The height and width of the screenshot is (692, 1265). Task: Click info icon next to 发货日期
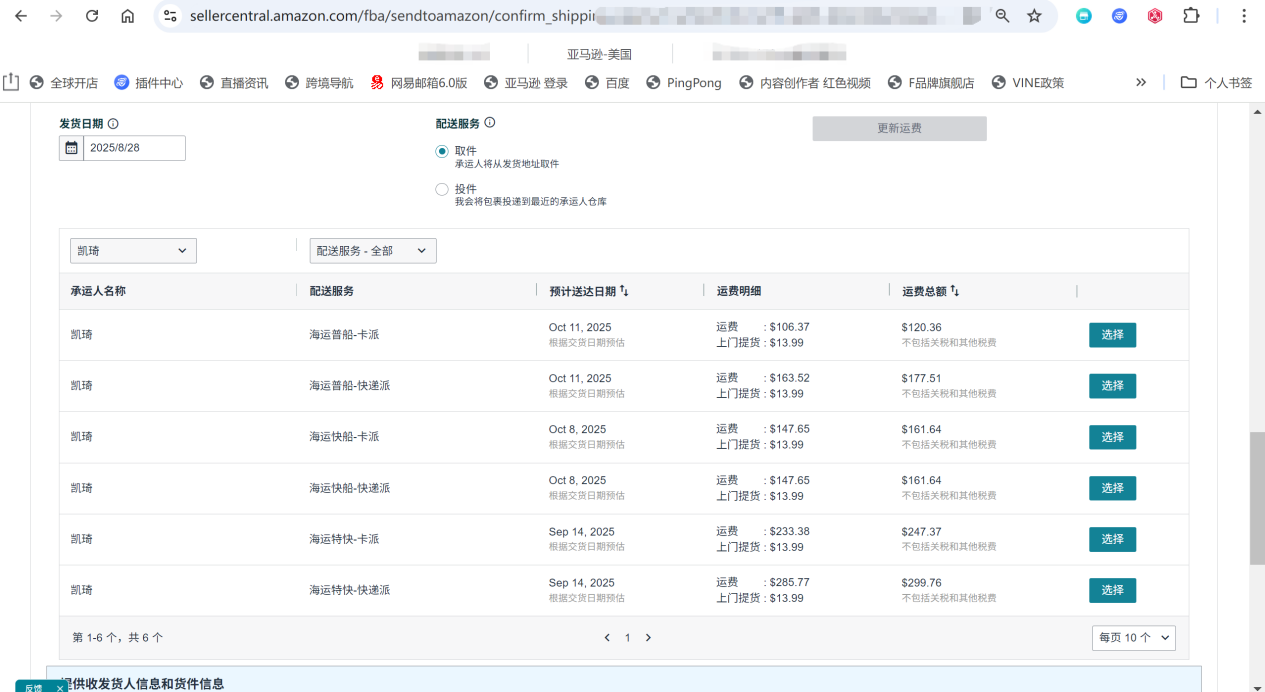click(113, 124)
